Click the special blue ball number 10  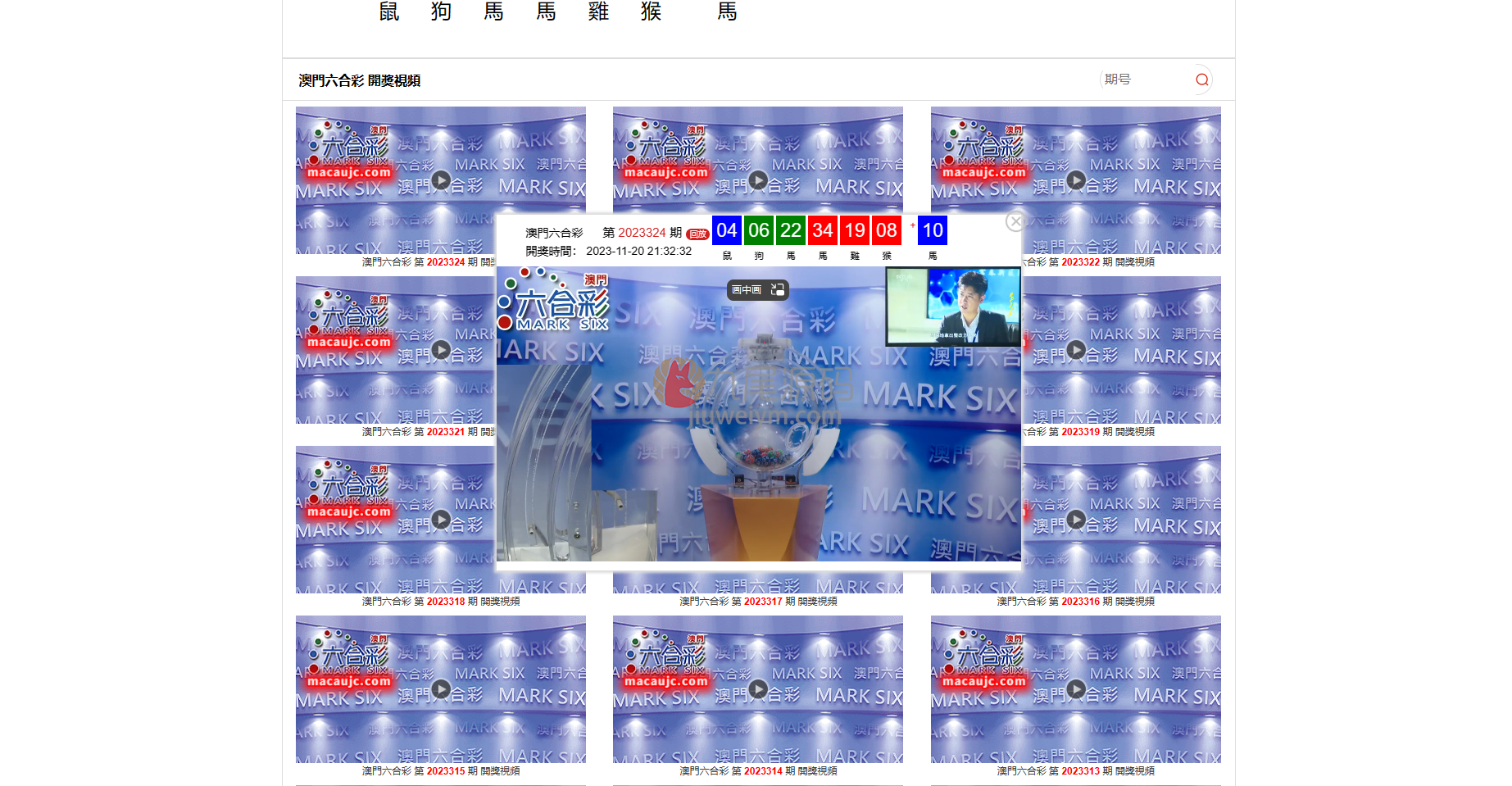point(933,230)
